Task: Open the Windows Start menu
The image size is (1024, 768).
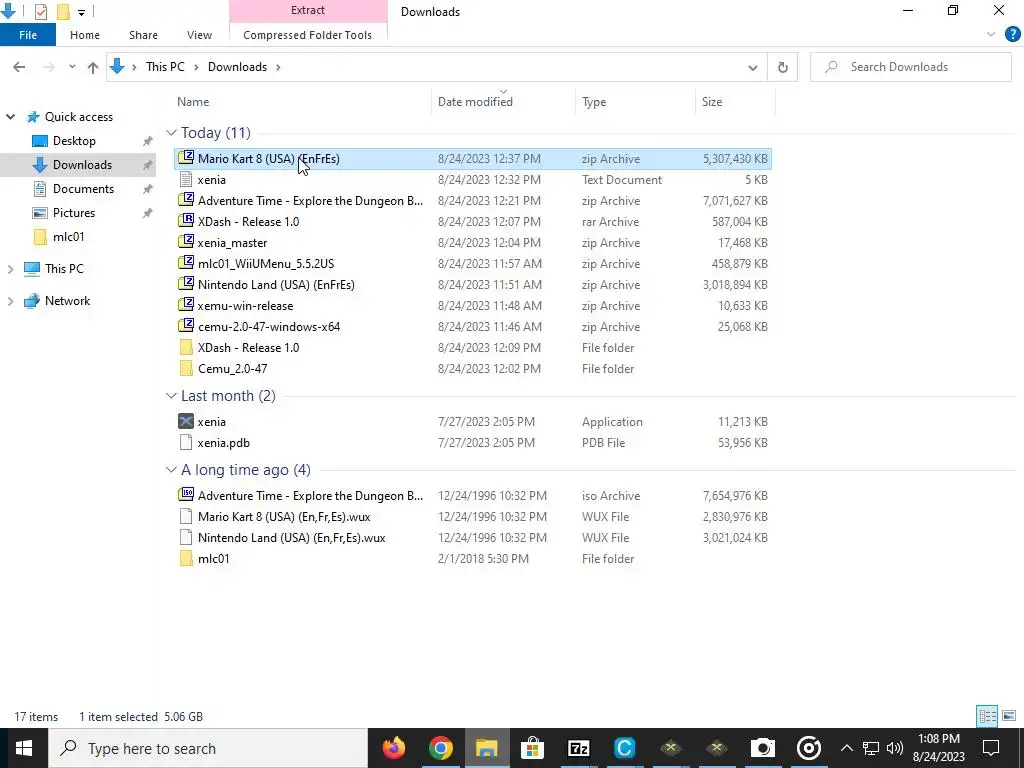Action: point(24,748)
